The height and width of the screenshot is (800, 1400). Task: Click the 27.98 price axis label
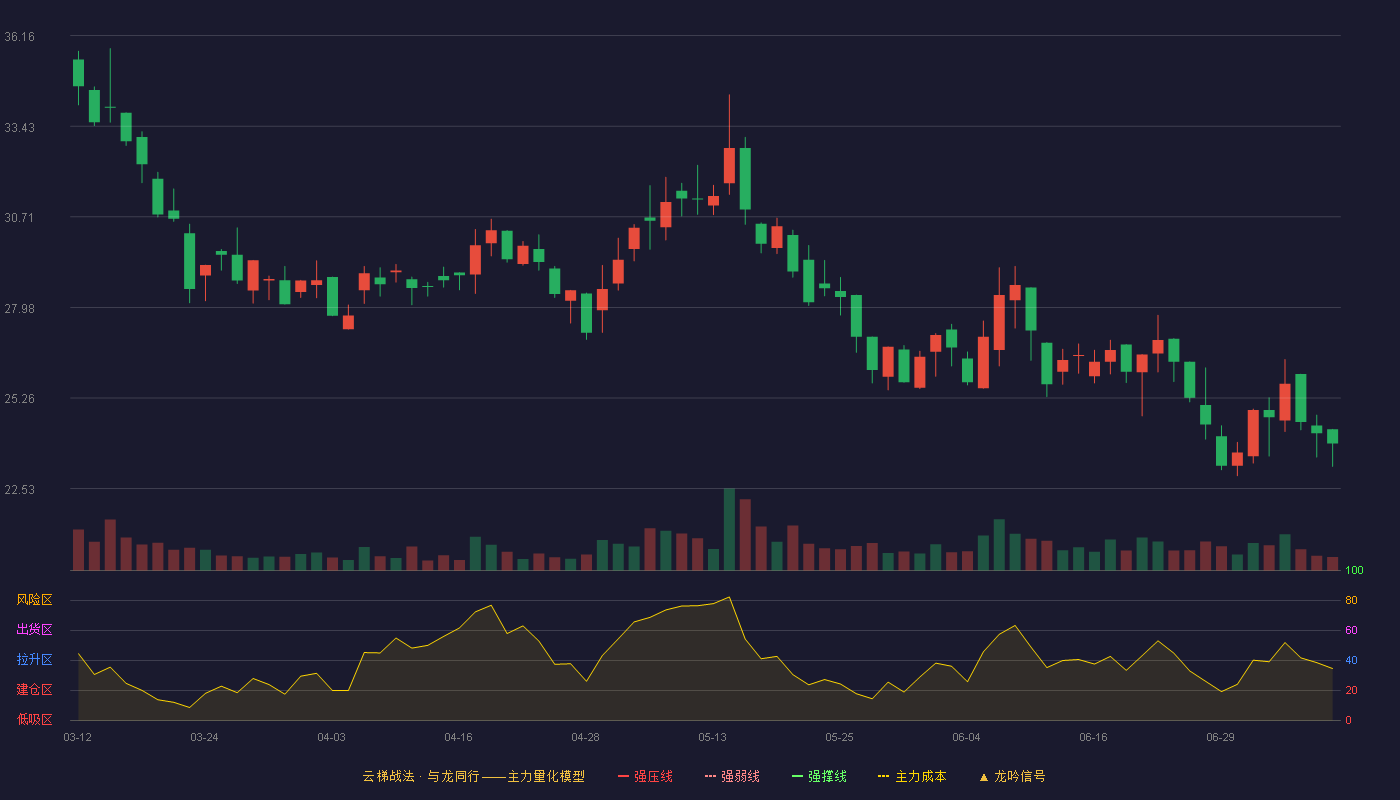pos(19,309)
